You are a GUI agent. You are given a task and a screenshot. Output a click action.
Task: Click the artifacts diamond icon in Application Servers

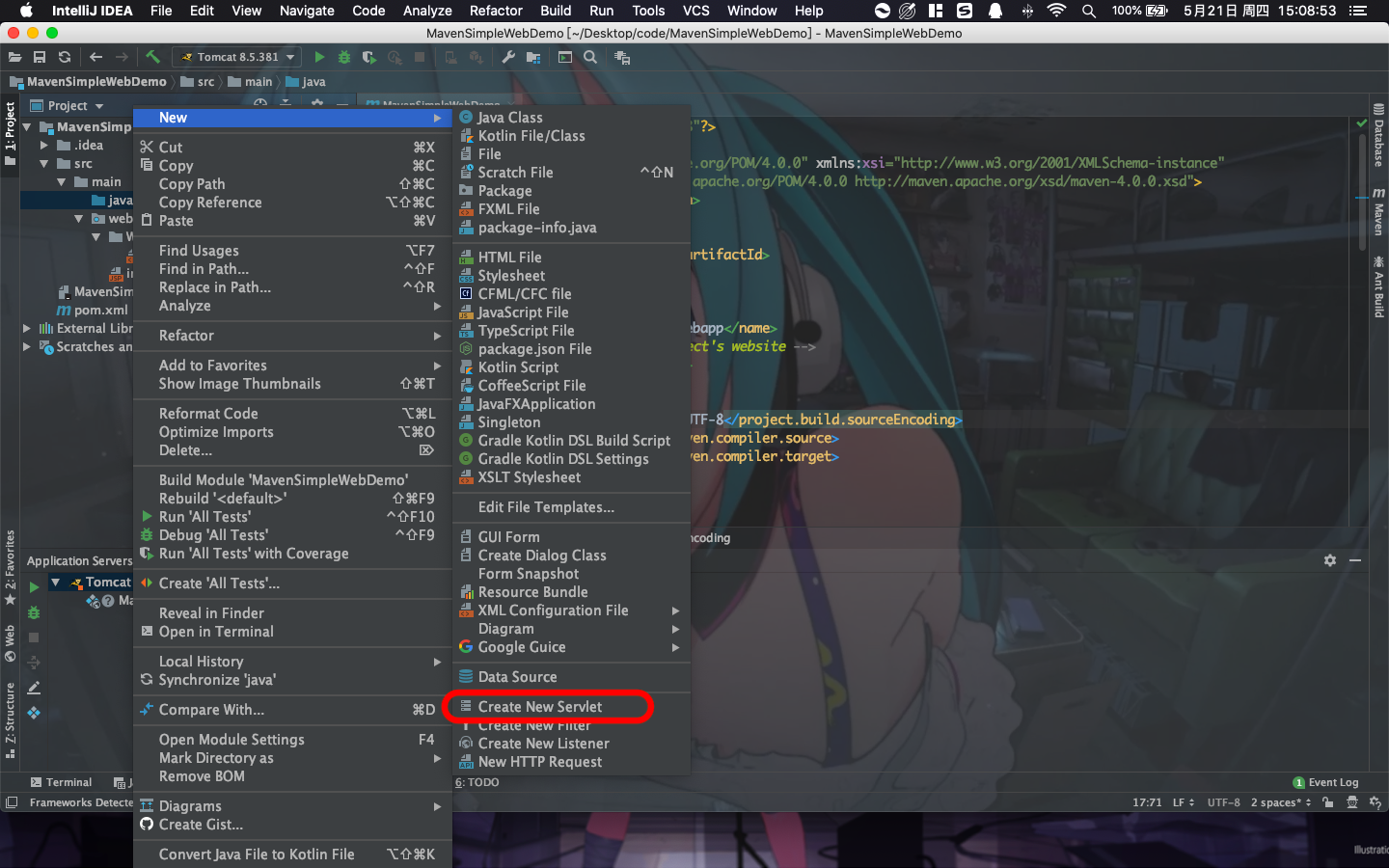pyautogui.click(x=34, y=713)
